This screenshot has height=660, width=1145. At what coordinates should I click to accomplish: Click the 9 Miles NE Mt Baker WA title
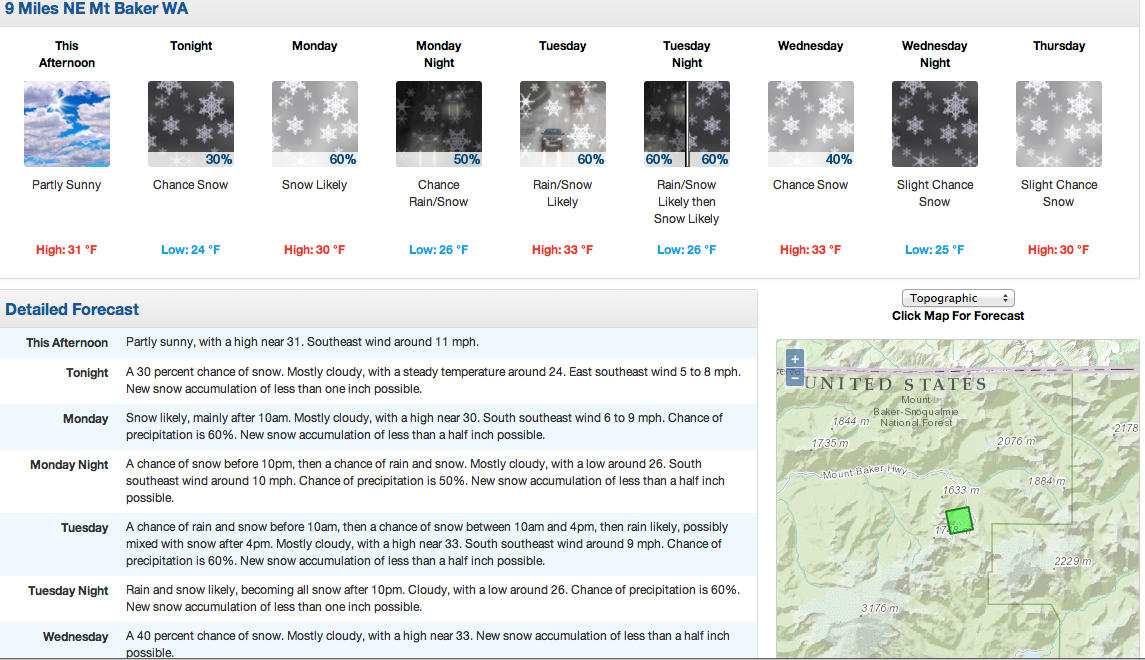96,9
